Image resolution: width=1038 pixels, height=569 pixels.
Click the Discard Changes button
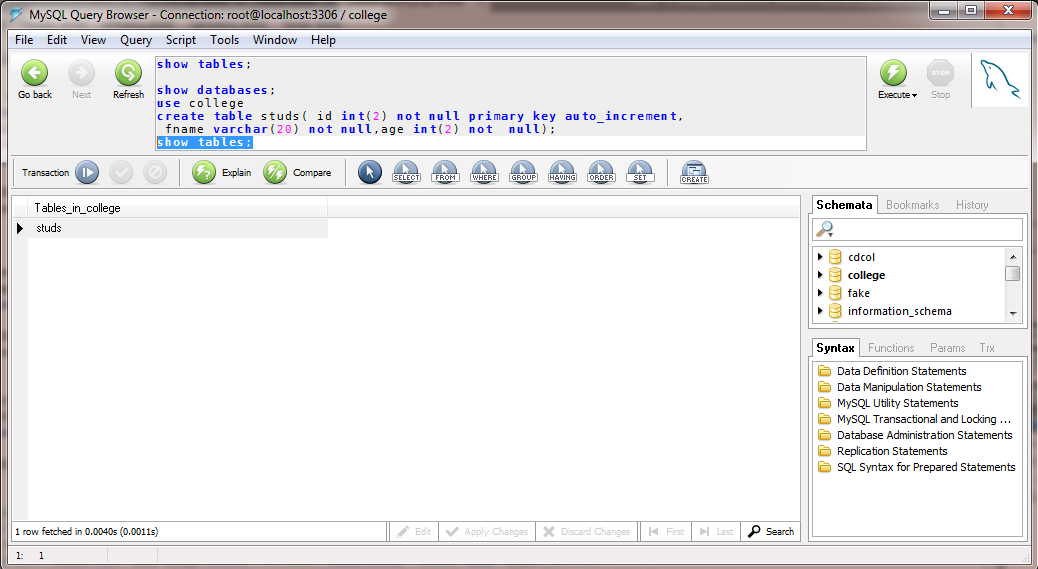coord(587,531)
